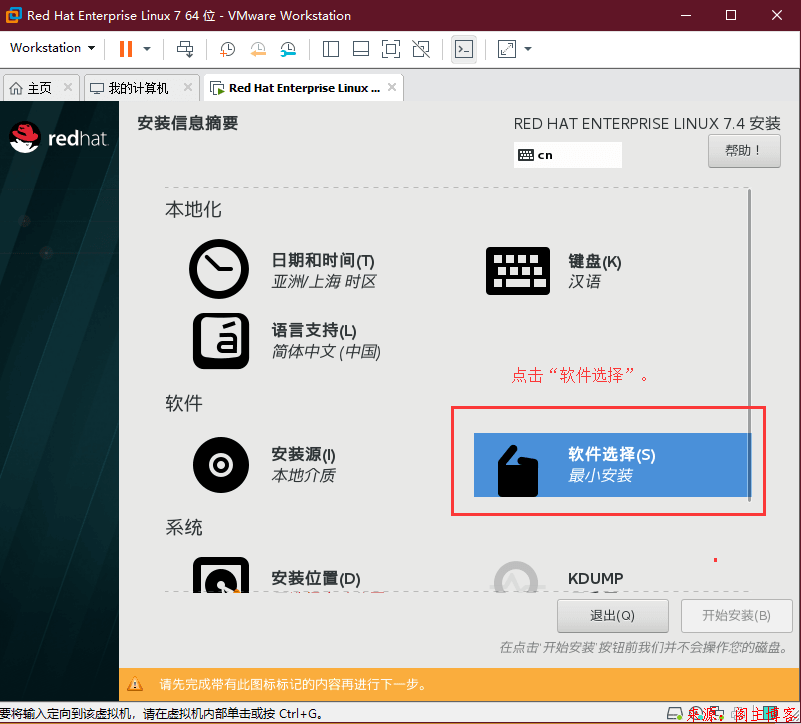
Task: Click the installer summary vertical scrollbar
Action: (749, 345)
